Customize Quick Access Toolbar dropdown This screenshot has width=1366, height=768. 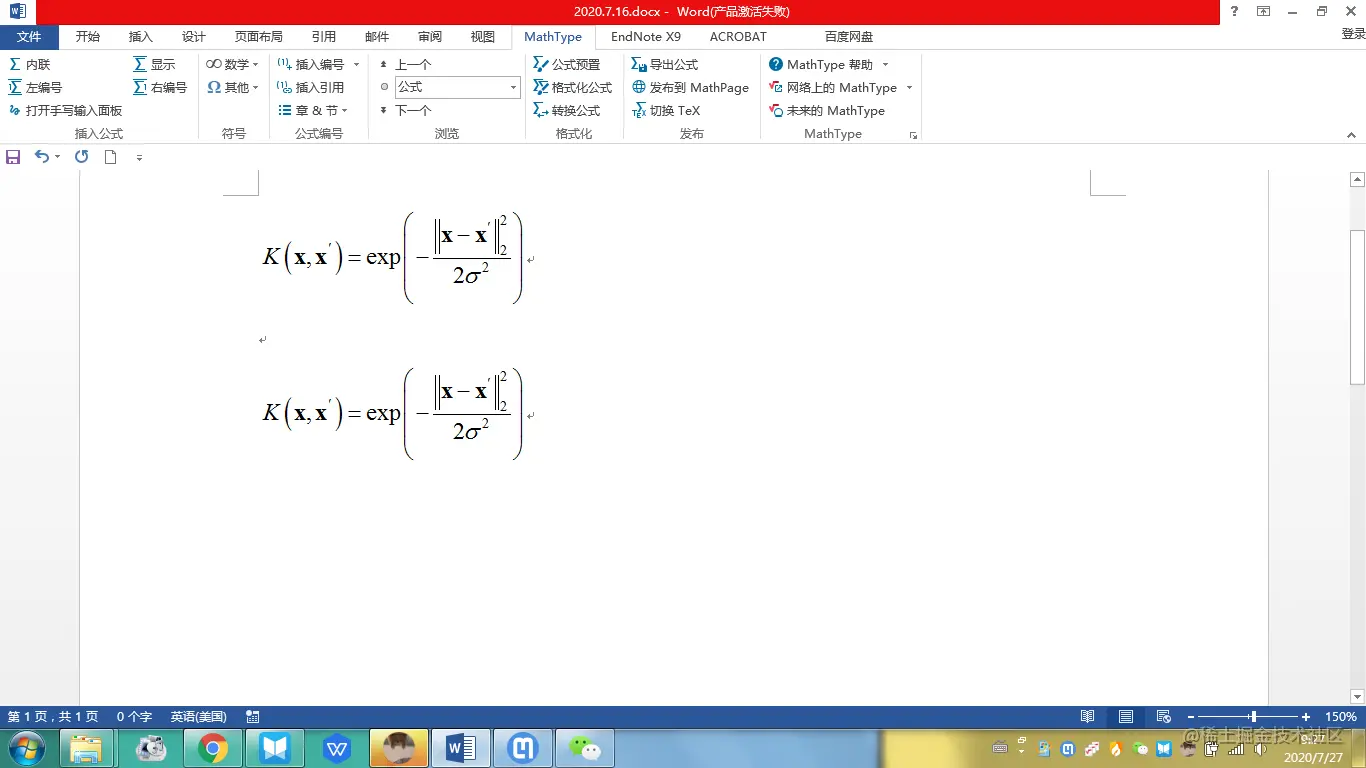pyautogui.click(x=139, y=158)
